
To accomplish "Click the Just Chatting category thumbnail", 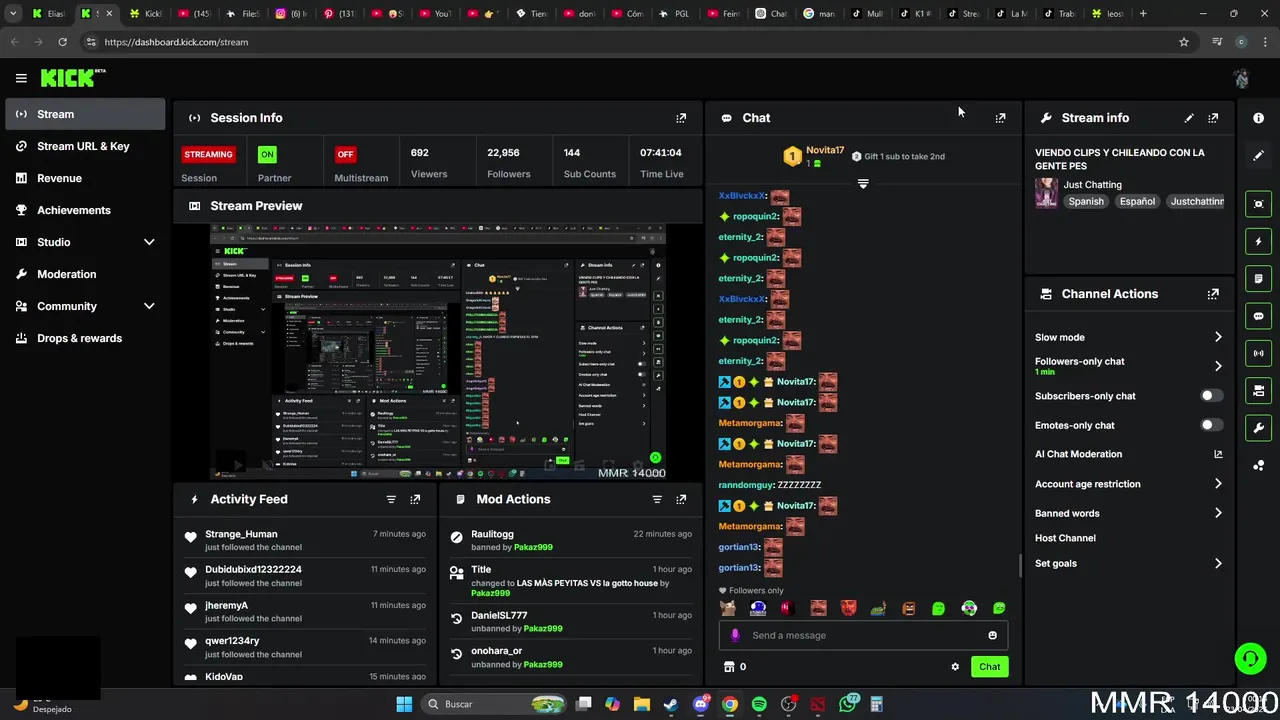I will point(1047,193).
